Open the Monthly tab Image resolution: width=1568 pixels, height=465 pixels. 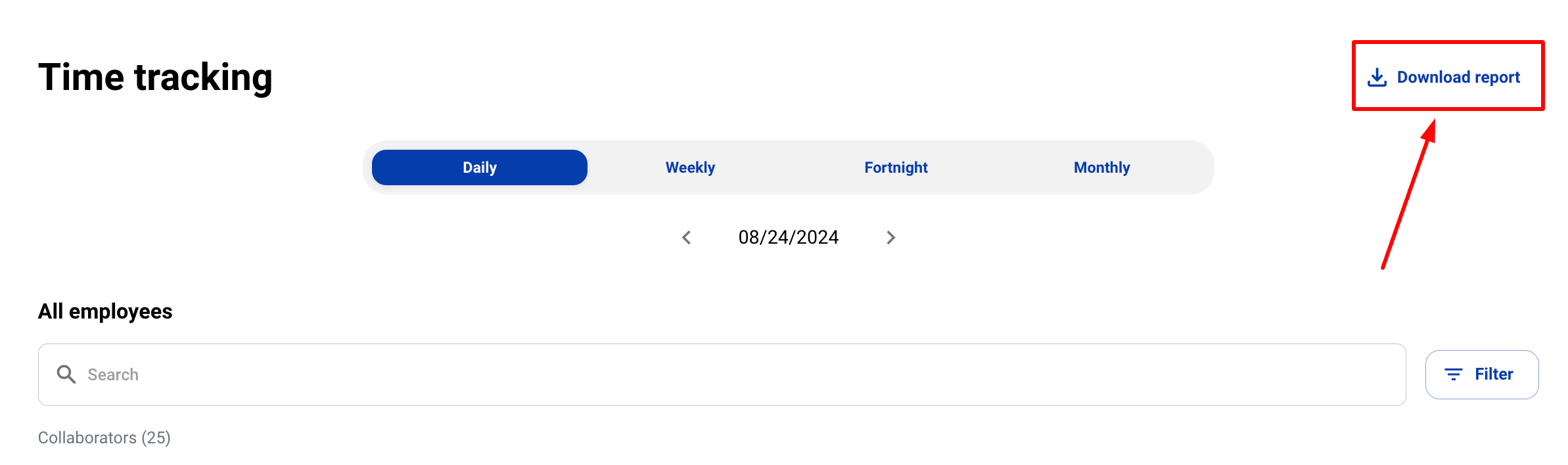click(1101, 167)
